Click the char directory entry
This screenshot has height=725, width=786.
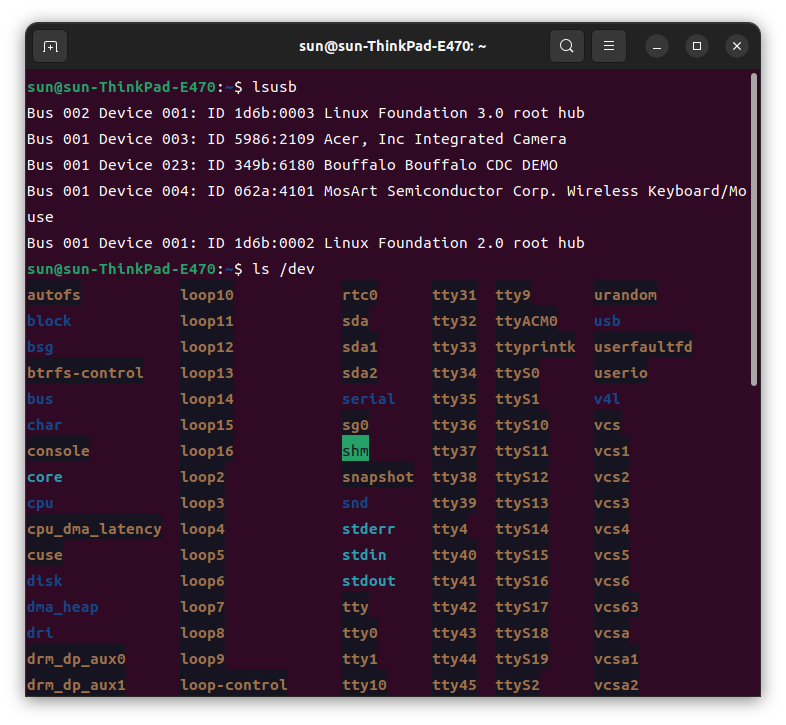tap(45, 425)
